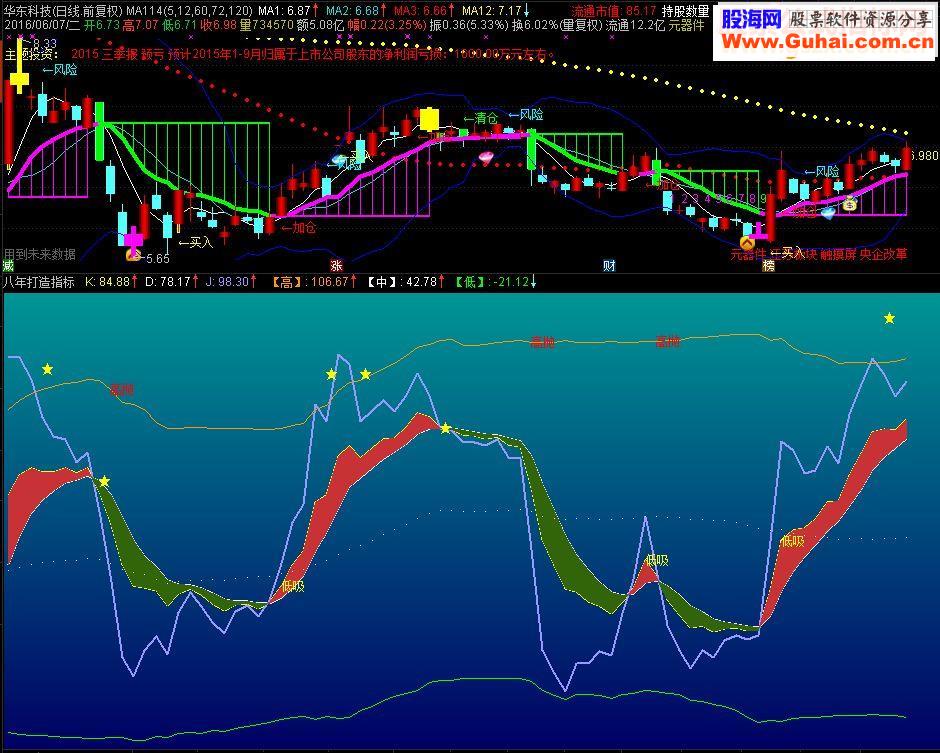Click the leftmost 高抛 label
This screenshot has width=940, height=753.
click(122, 390)
